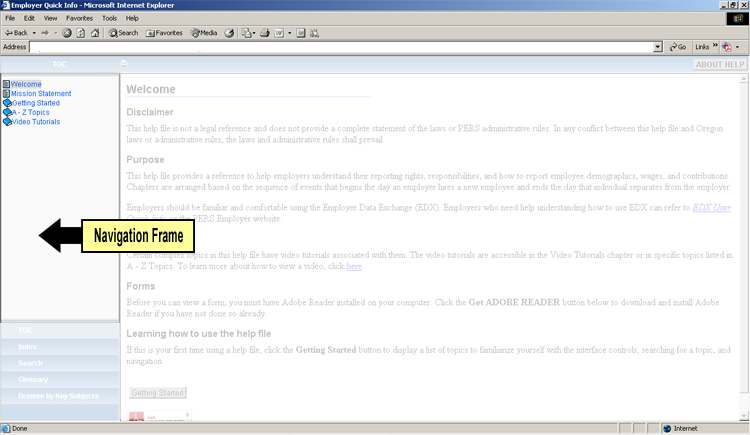Viewport: 750px width, 435px height.
Task: Click the Getting Started button
Action: (158, 392)
